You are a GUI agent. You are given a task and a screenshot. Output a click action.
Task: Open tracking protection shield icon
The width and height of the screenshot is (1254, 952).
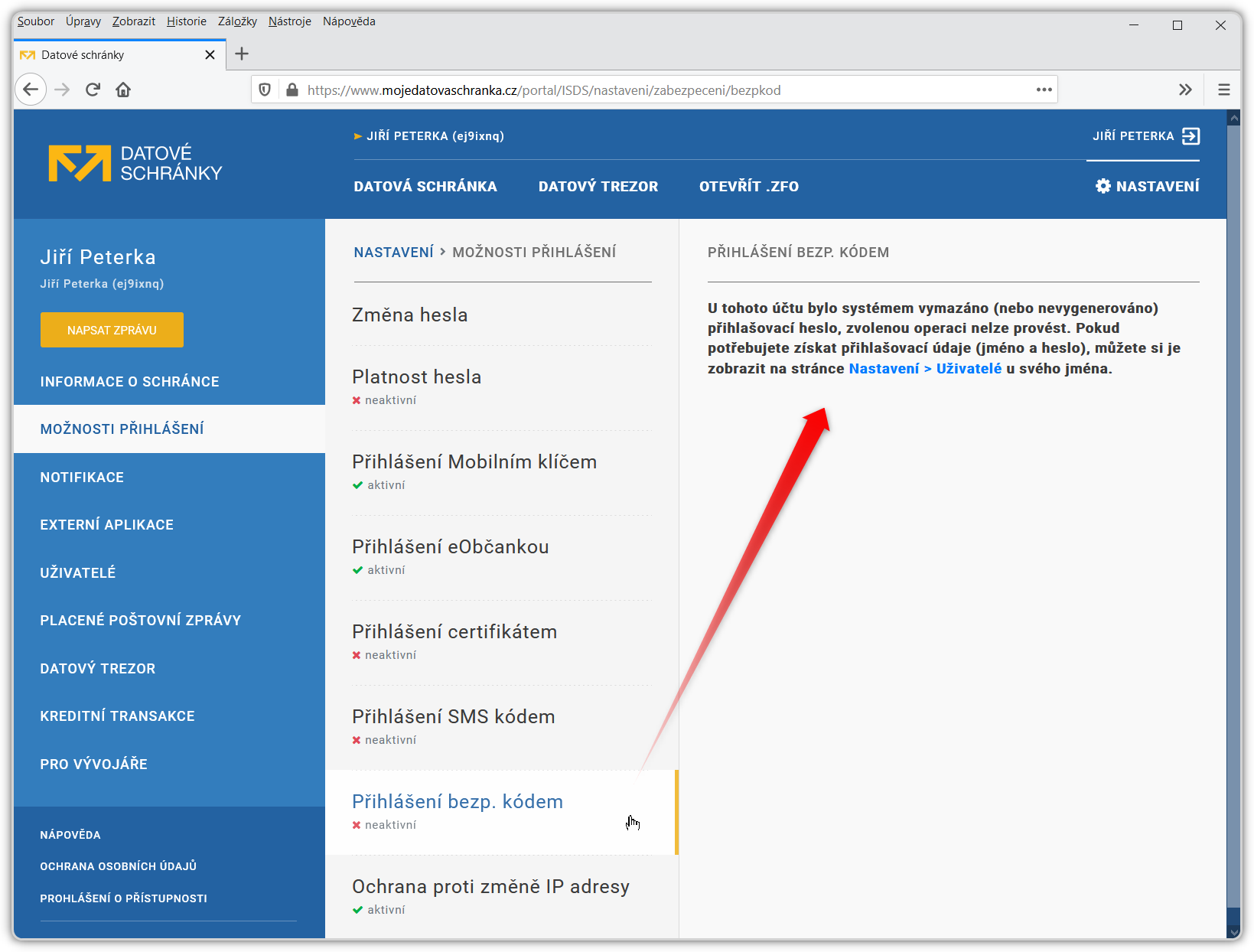click(x=265, y=90)
